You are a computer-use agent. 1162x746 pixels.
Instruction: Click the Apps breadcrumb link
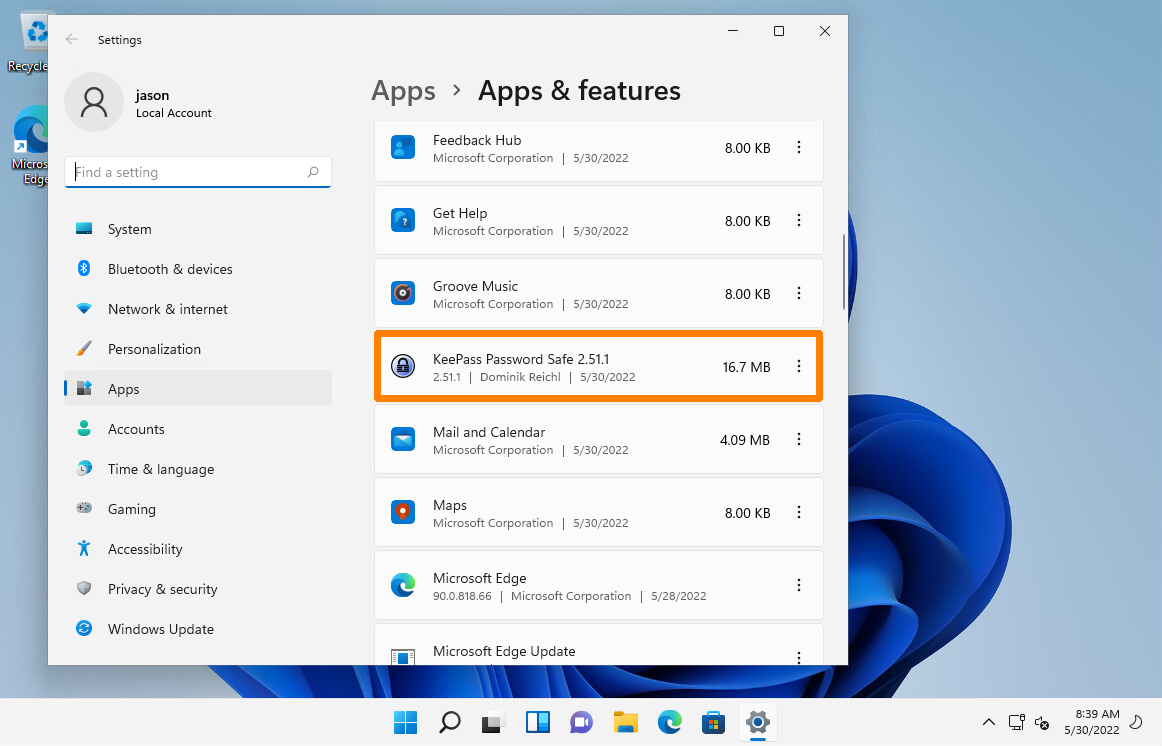[x=403, y=91]
